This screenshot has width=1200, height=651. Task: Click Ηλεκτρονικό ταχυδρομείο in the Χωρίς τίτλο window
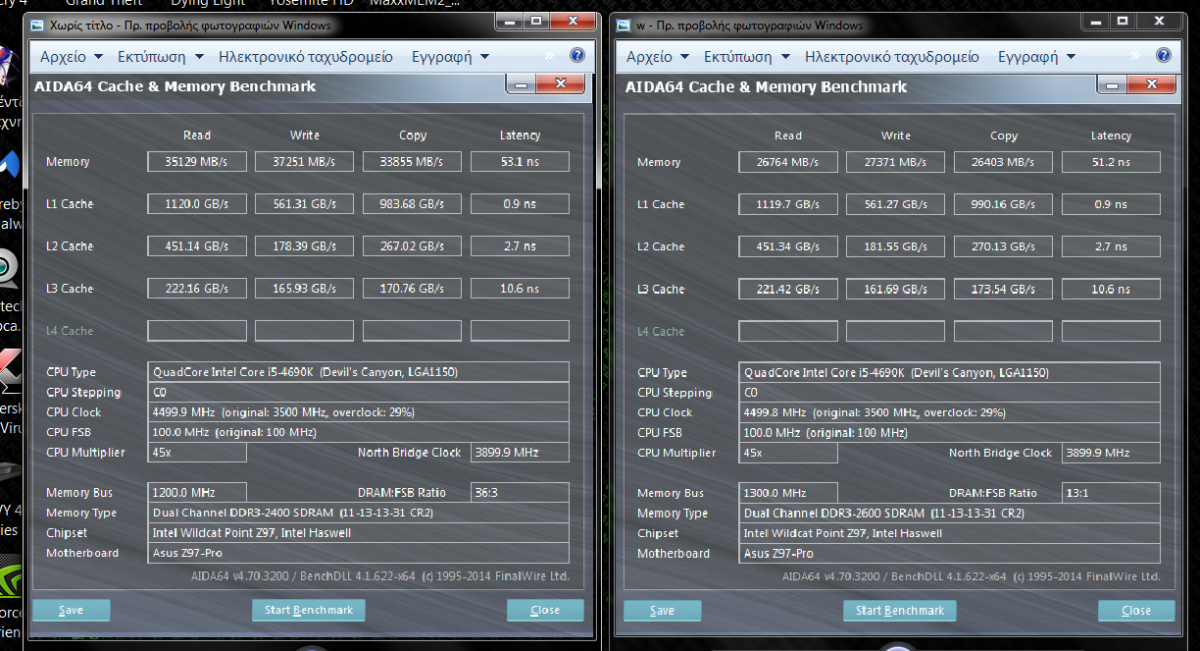pos(306,57)
